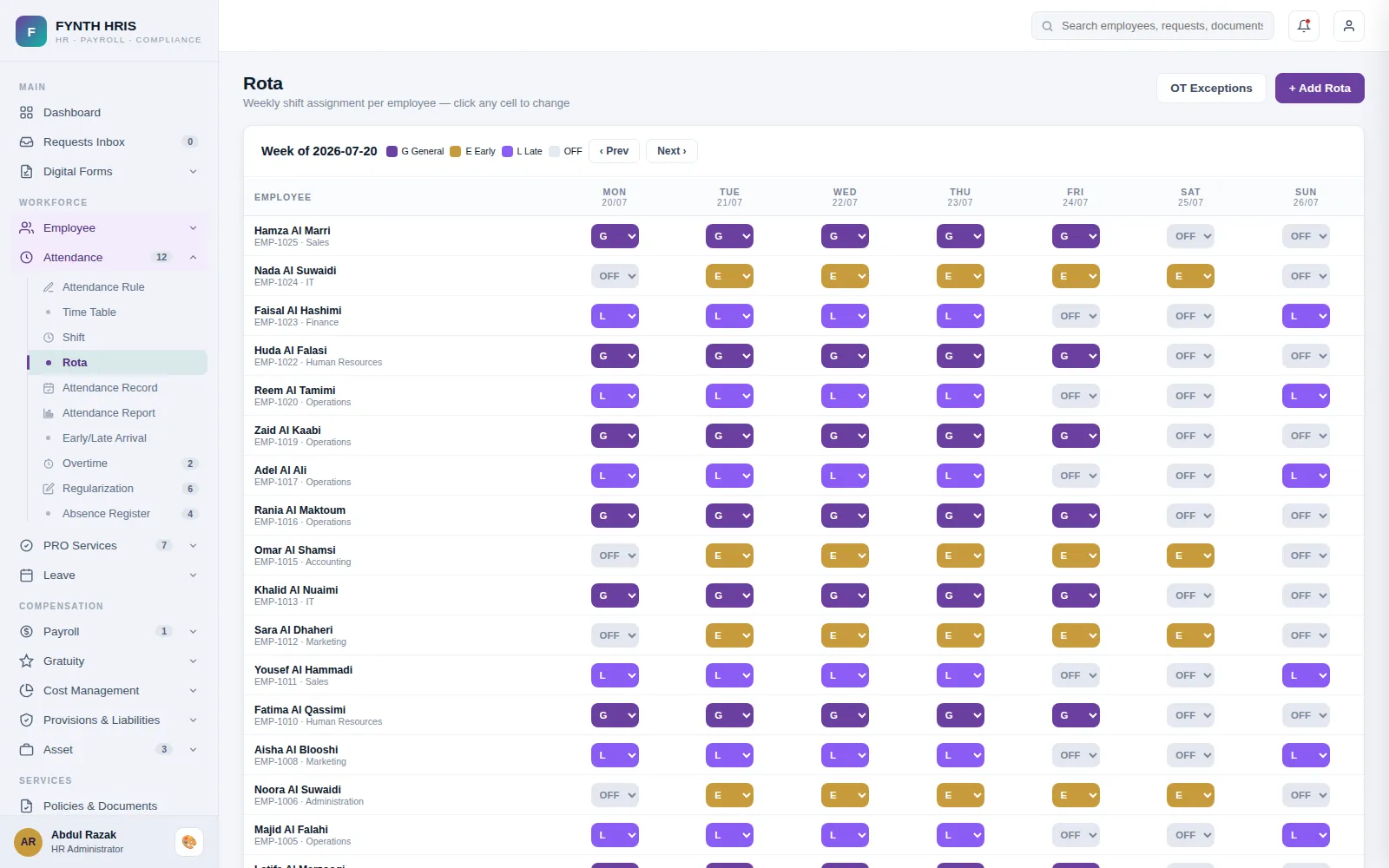This screenshot has width=1389, height=868.
Task: Click the notifications bell icon
Action: [x=1304, y=26]
